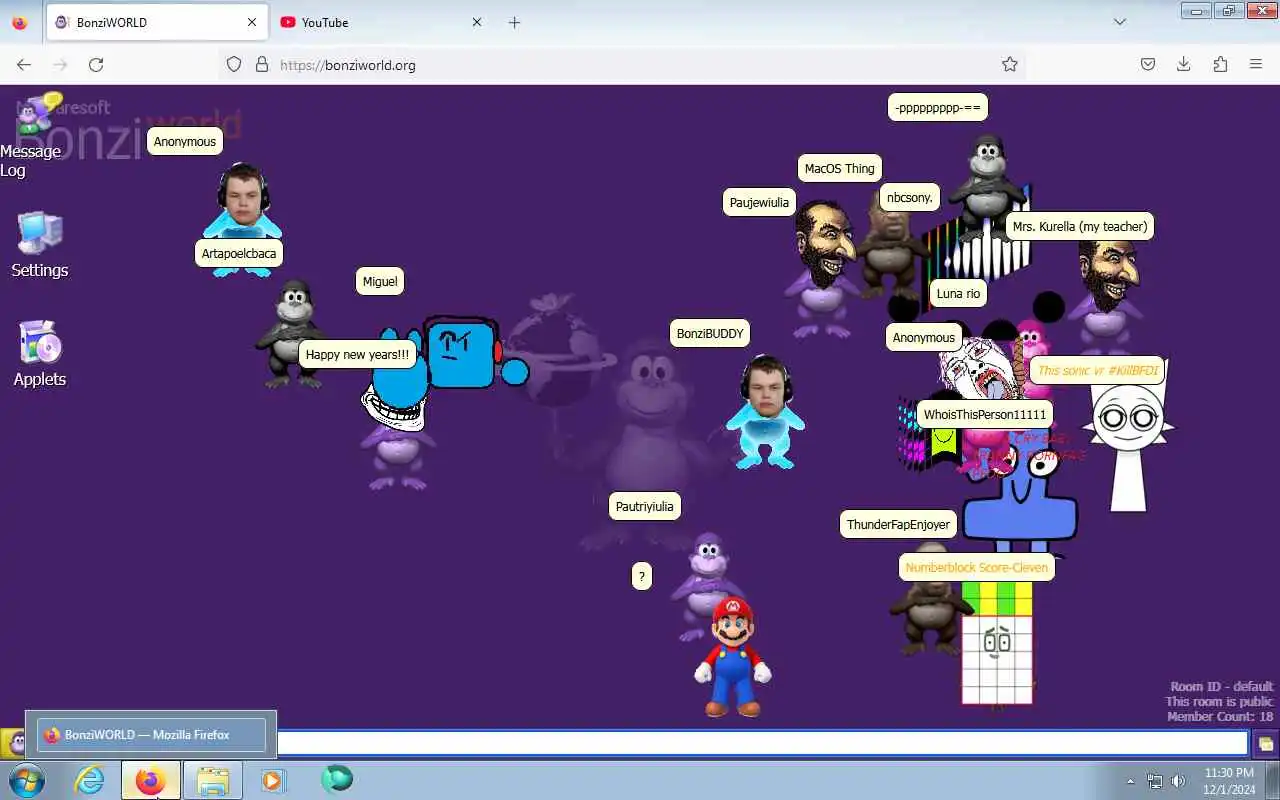Click the nbcsony. name label

(910, 197)
